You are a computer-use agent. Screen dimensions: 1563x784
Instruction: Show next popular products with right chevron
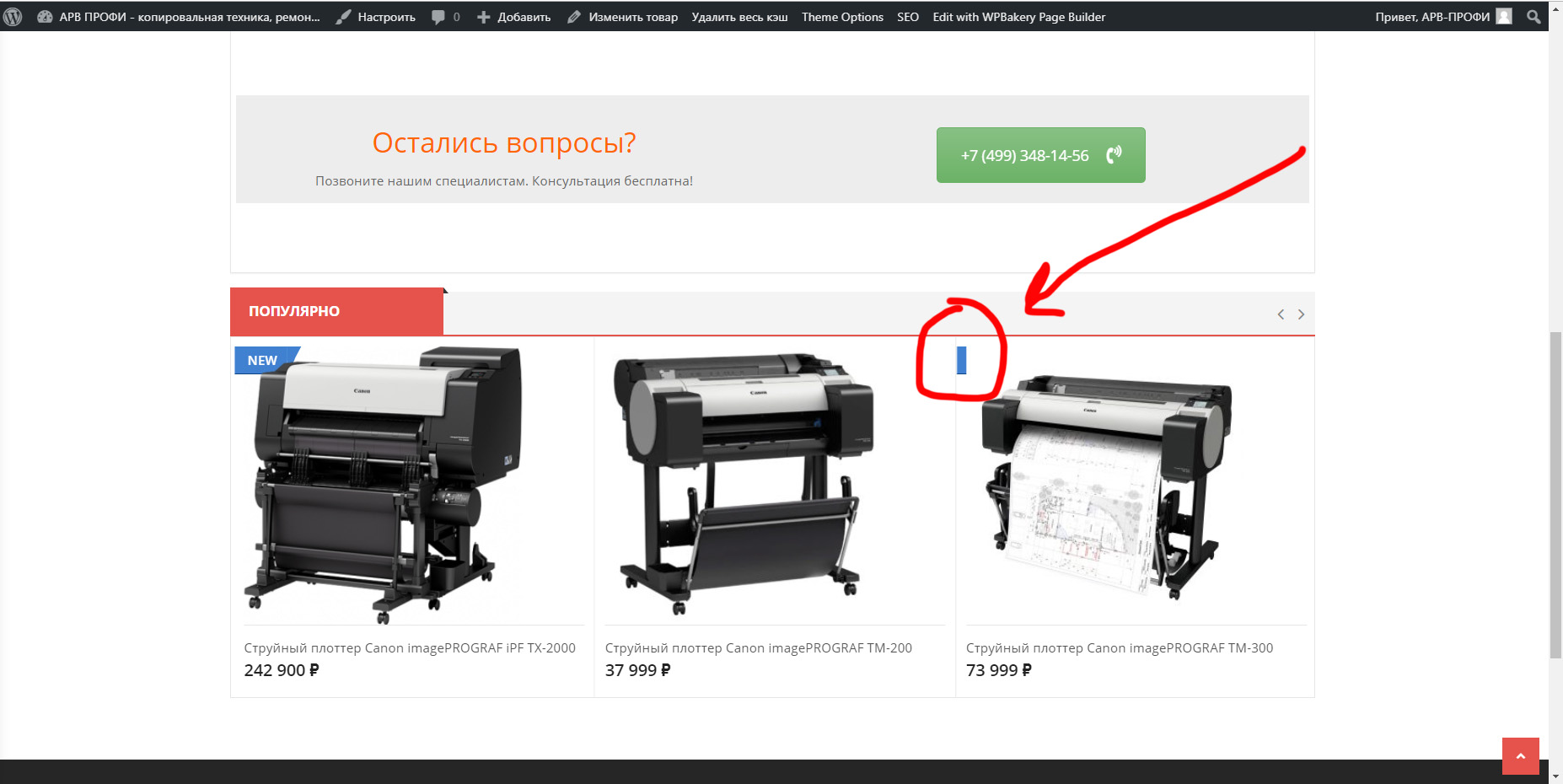pos(1301,314)
